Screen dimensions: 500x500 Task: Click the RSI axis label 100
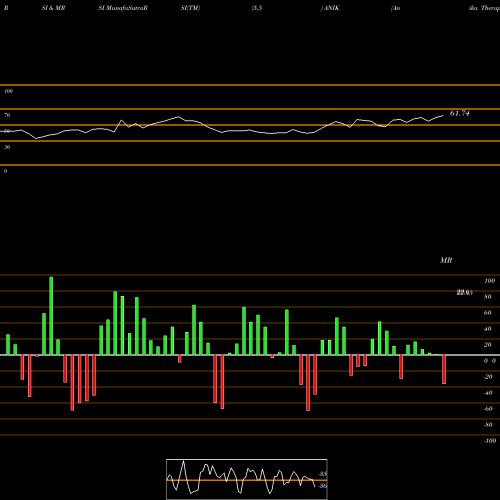(9, 91)
